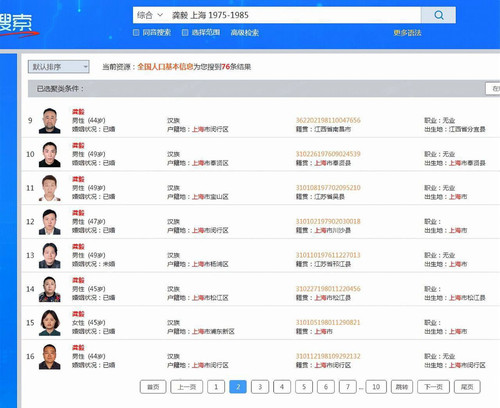Jump to page 7 in pagination

coord(348,387)
